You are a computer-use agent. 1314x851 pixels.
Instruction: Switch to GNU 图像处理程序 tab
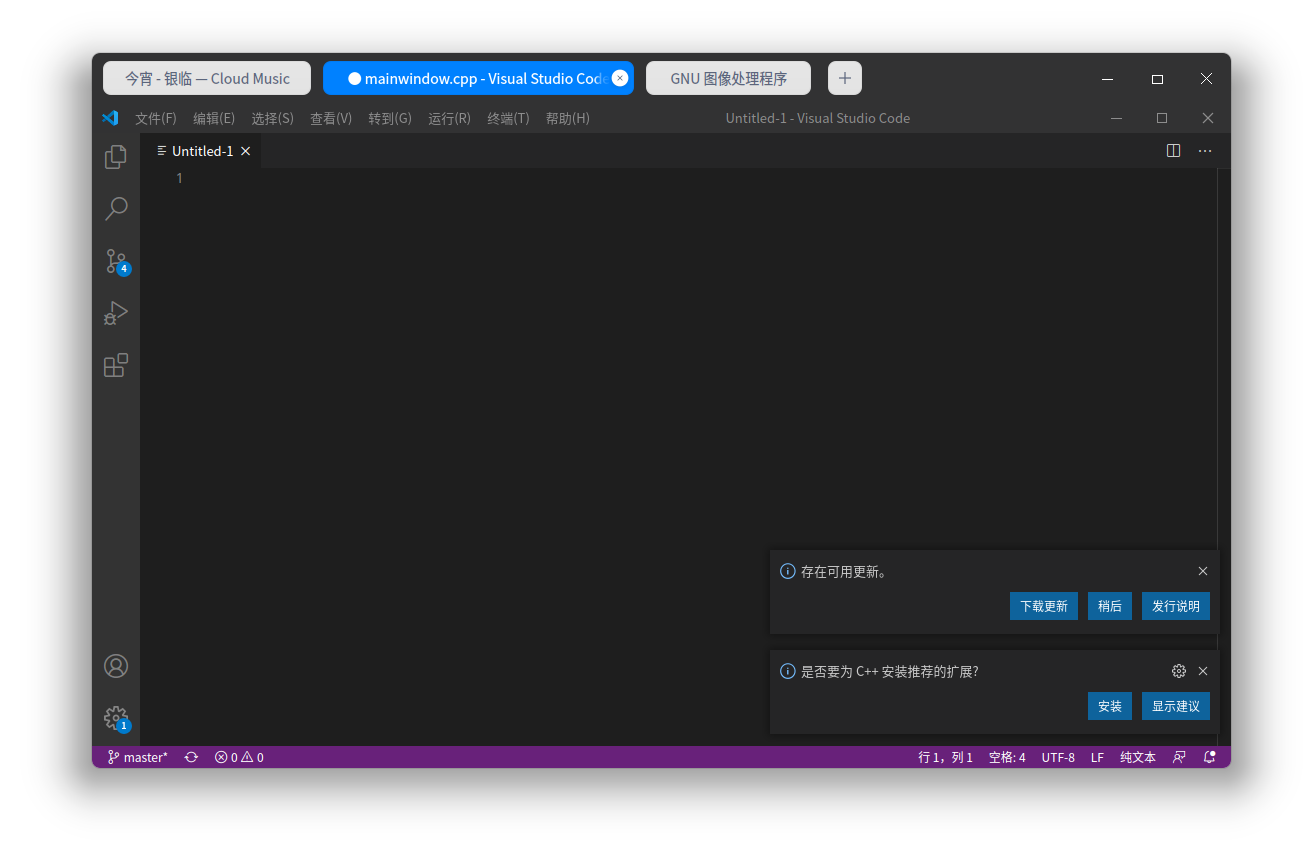click(728, 78)
